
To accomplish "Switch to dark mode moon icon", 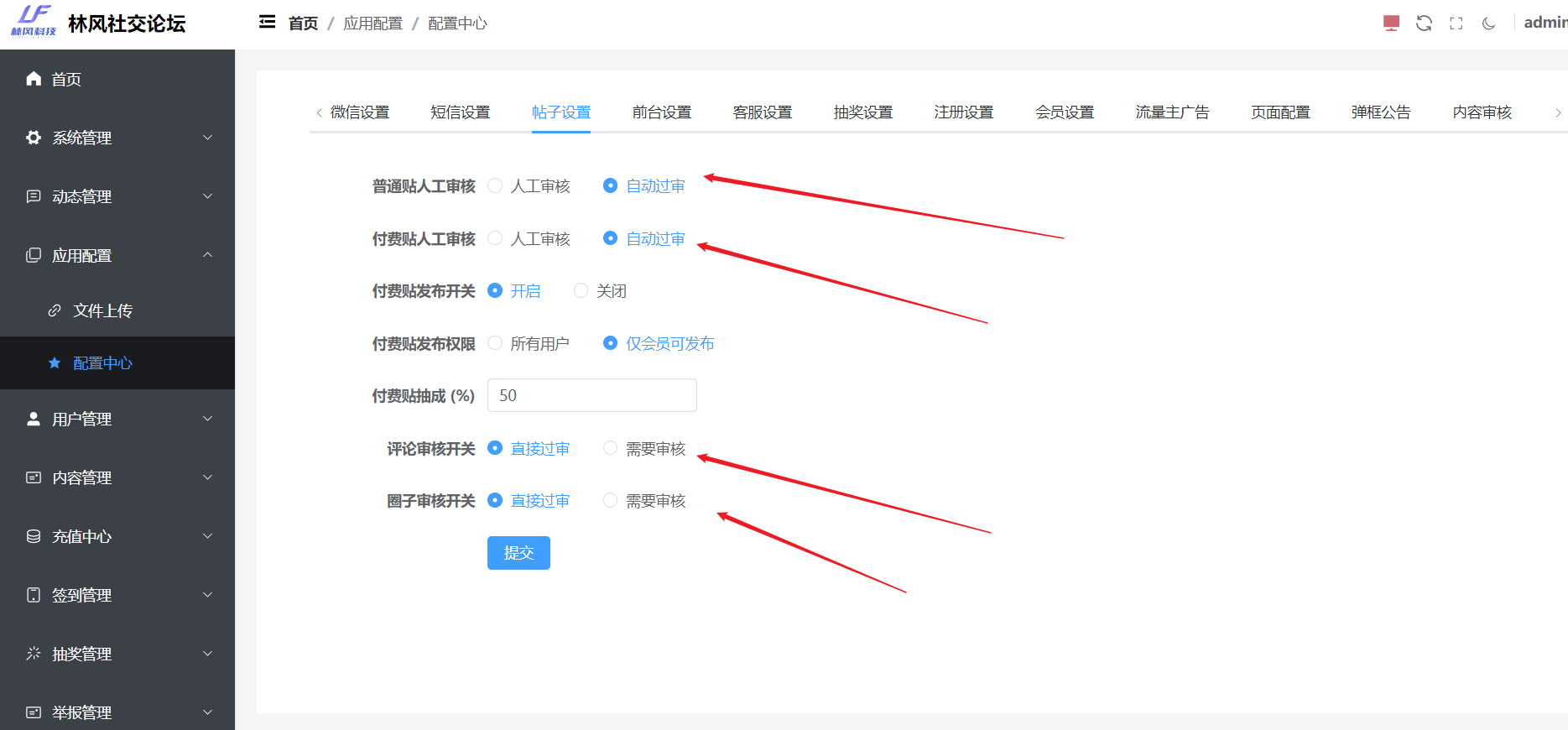I will (1489, 23).
